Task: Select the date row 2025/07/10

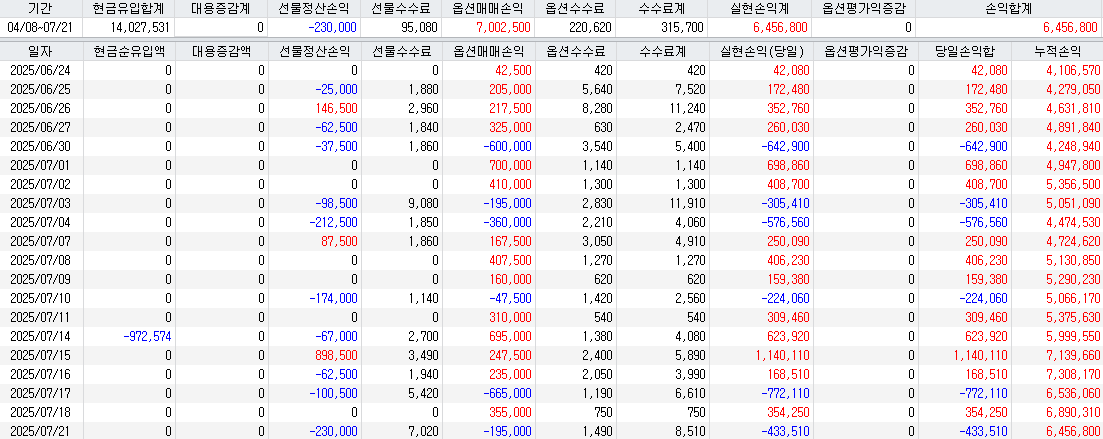Action: [41, 298]
